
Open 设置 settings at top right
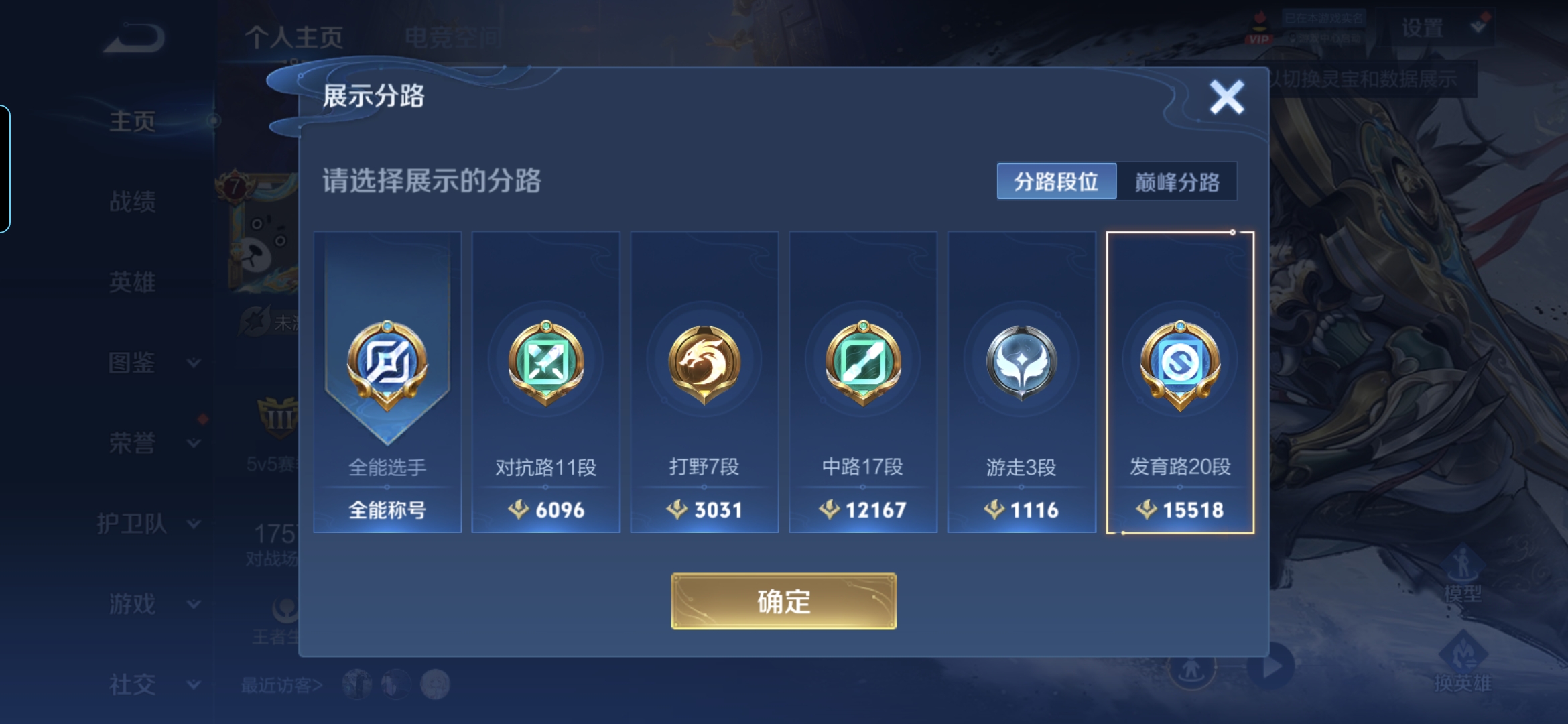point(1423,28)
